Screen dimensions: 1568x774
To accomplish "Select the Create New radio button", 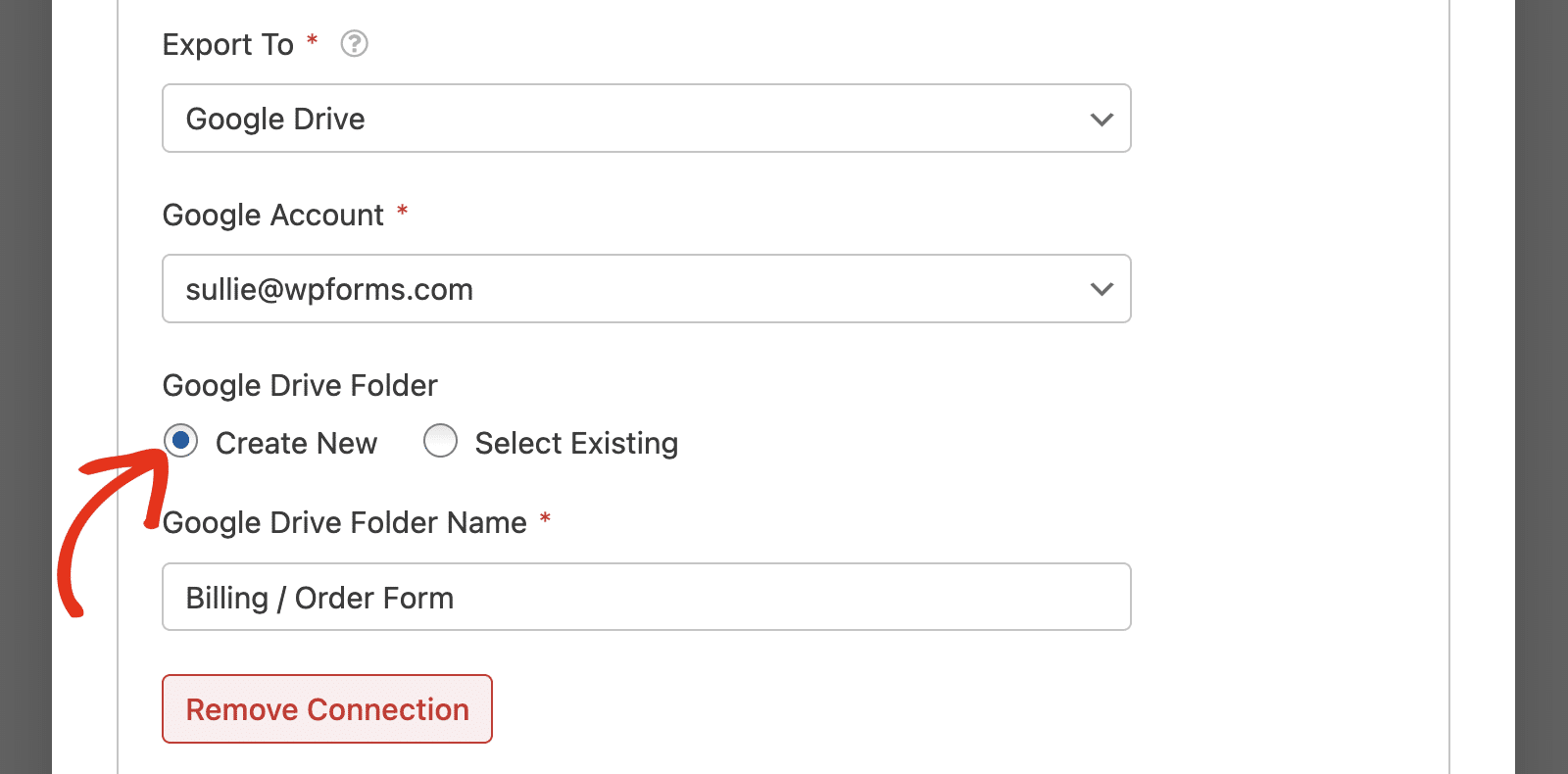I will pos(180,441).
